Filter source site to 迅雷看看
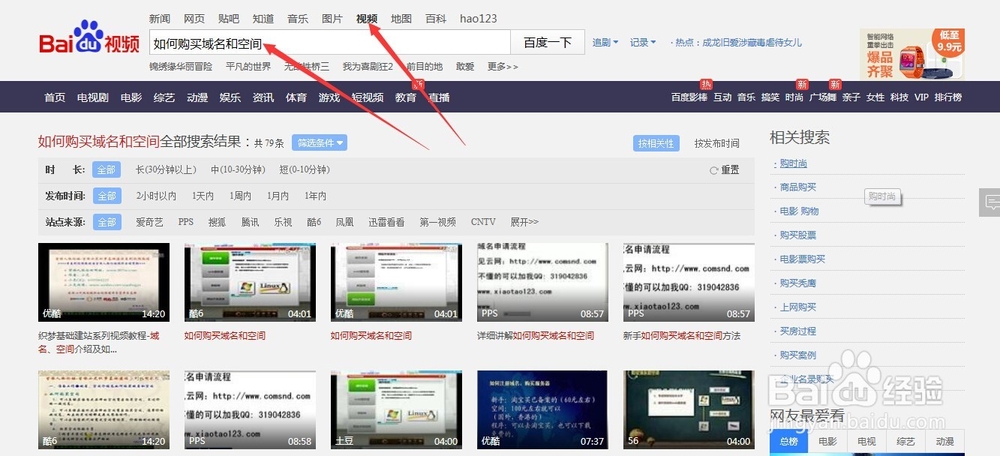Screen dimensions: 1000x456 (x=386, y=222)
